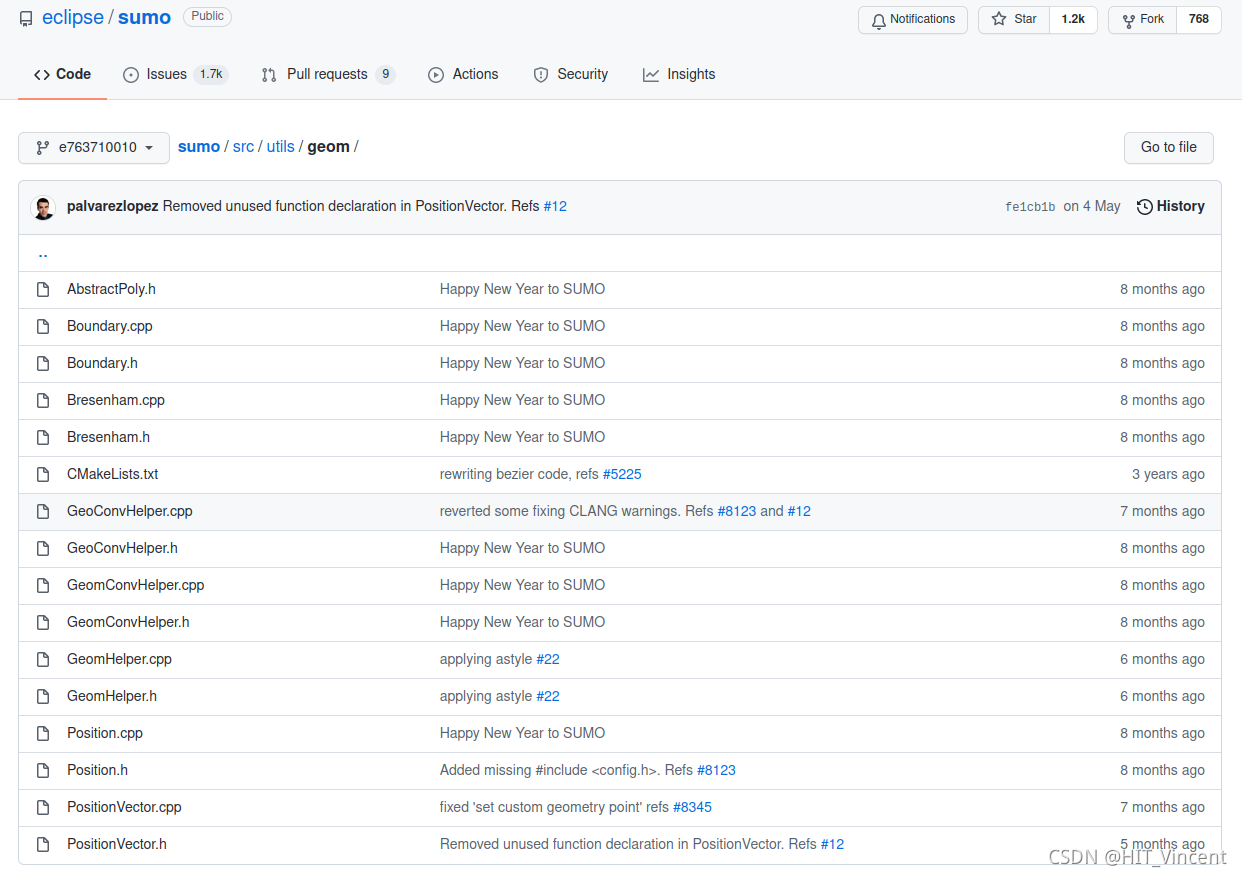Open Boundary.h file

[102, 363]
